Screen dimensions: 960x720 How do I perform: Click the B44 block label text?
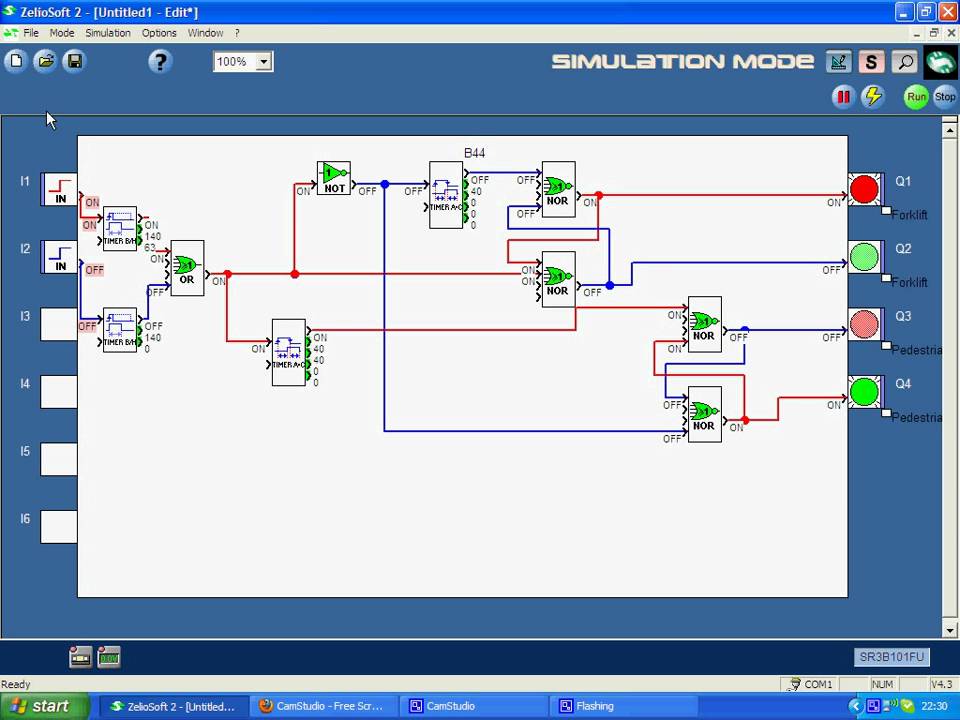tap(474, 153)
